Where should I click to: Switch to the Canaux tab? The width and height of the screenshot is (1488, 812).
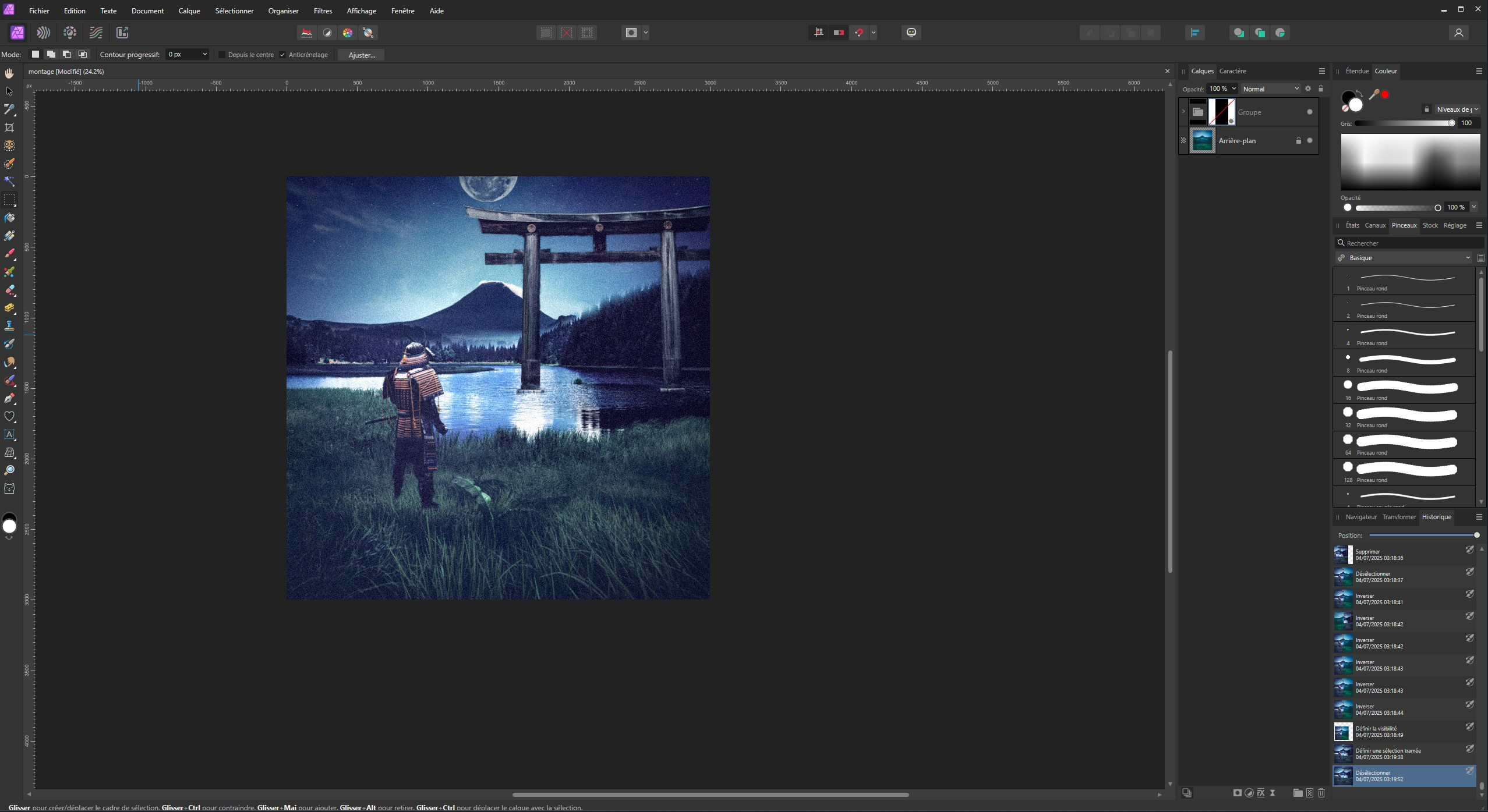pyautogui.click(x=1374, y=225)
